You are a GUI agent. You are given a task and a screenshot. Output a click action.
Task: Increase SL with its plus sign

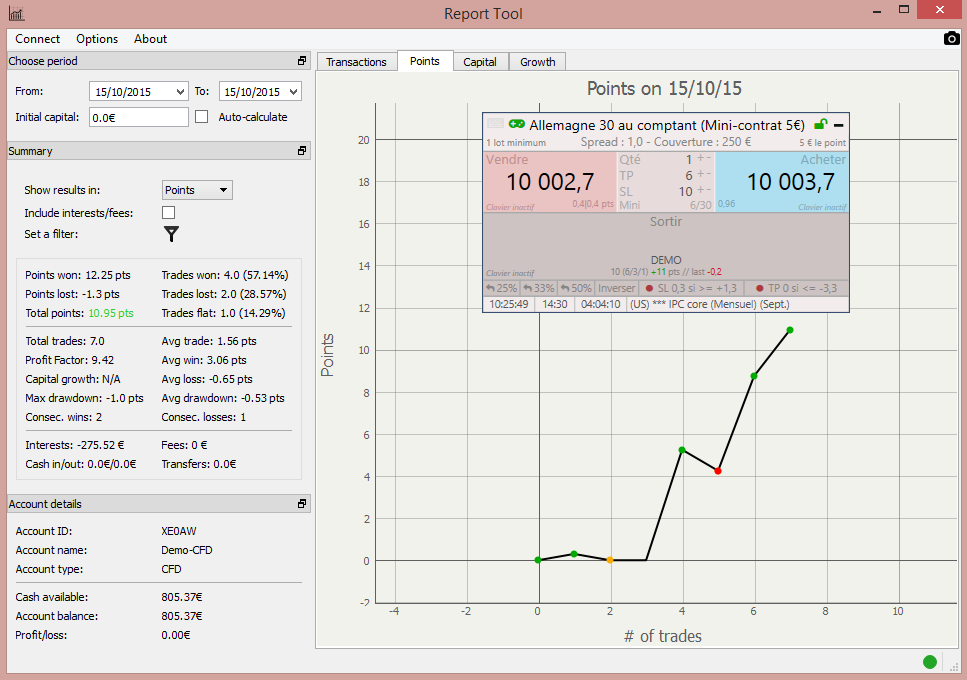pos(700,190)
